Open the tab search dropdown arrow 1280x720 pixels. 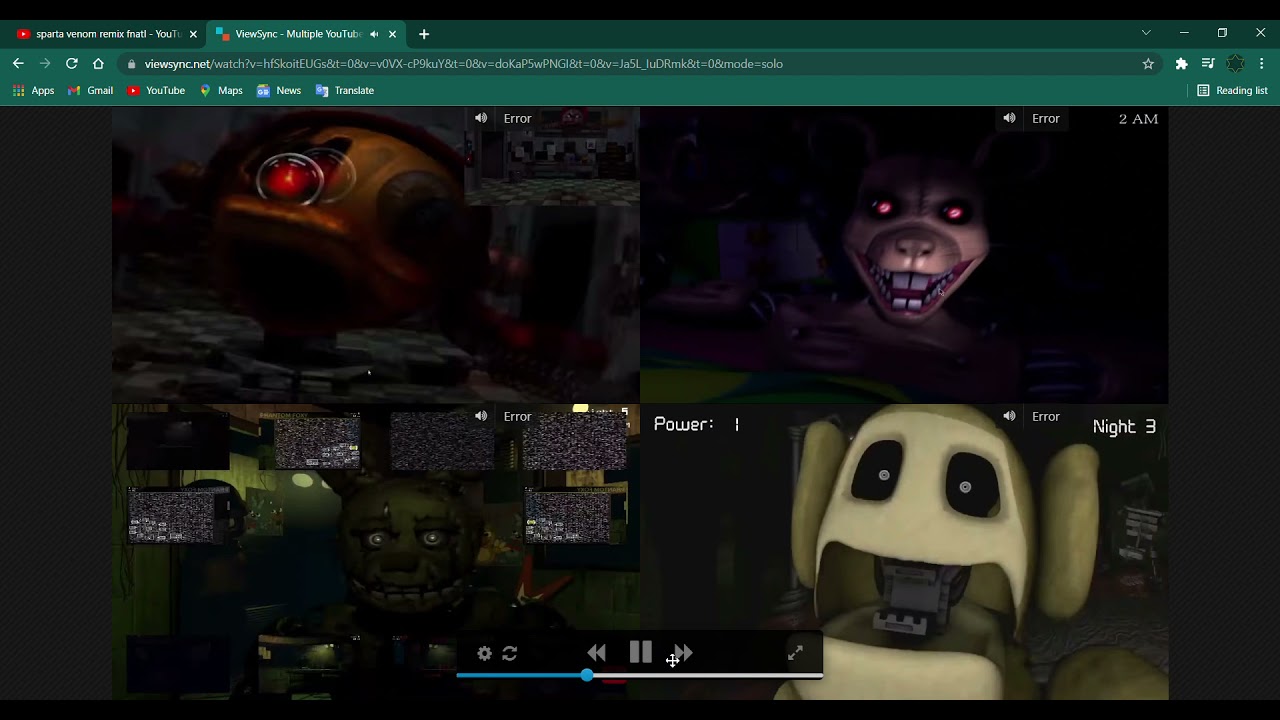pos(1146,33)
